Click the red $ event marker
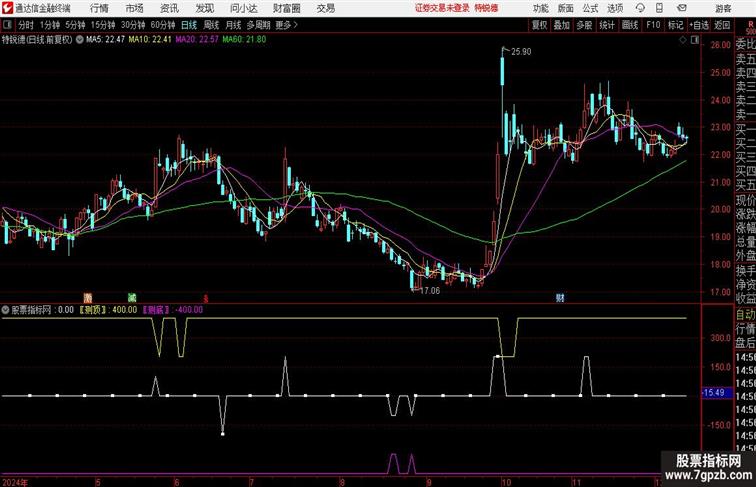This screenshot has width=756, height=487. click(x=206, y=298)
